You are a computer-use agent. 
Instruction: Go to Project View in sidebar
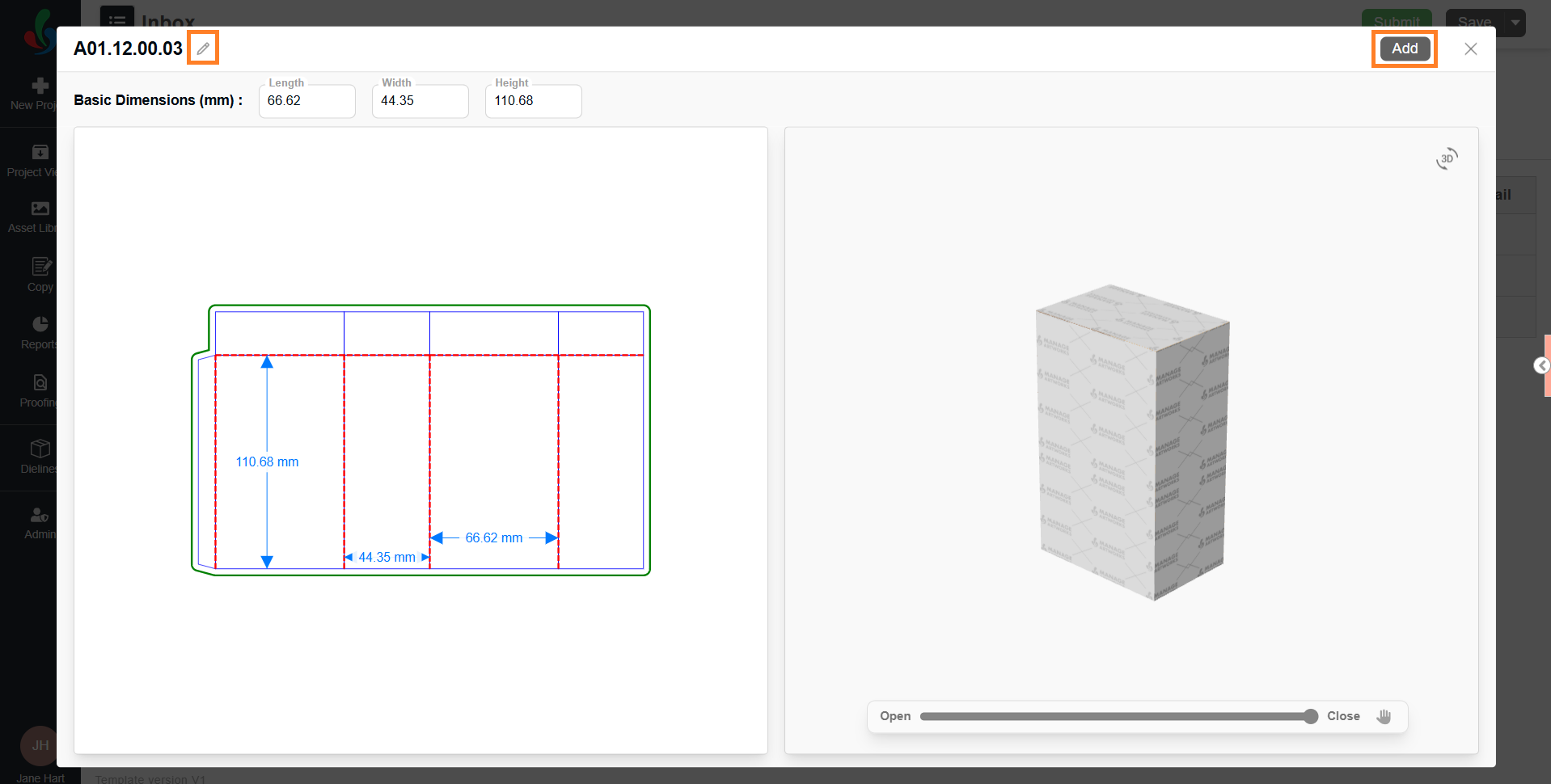pyautogui.click(x=39, y=160)
